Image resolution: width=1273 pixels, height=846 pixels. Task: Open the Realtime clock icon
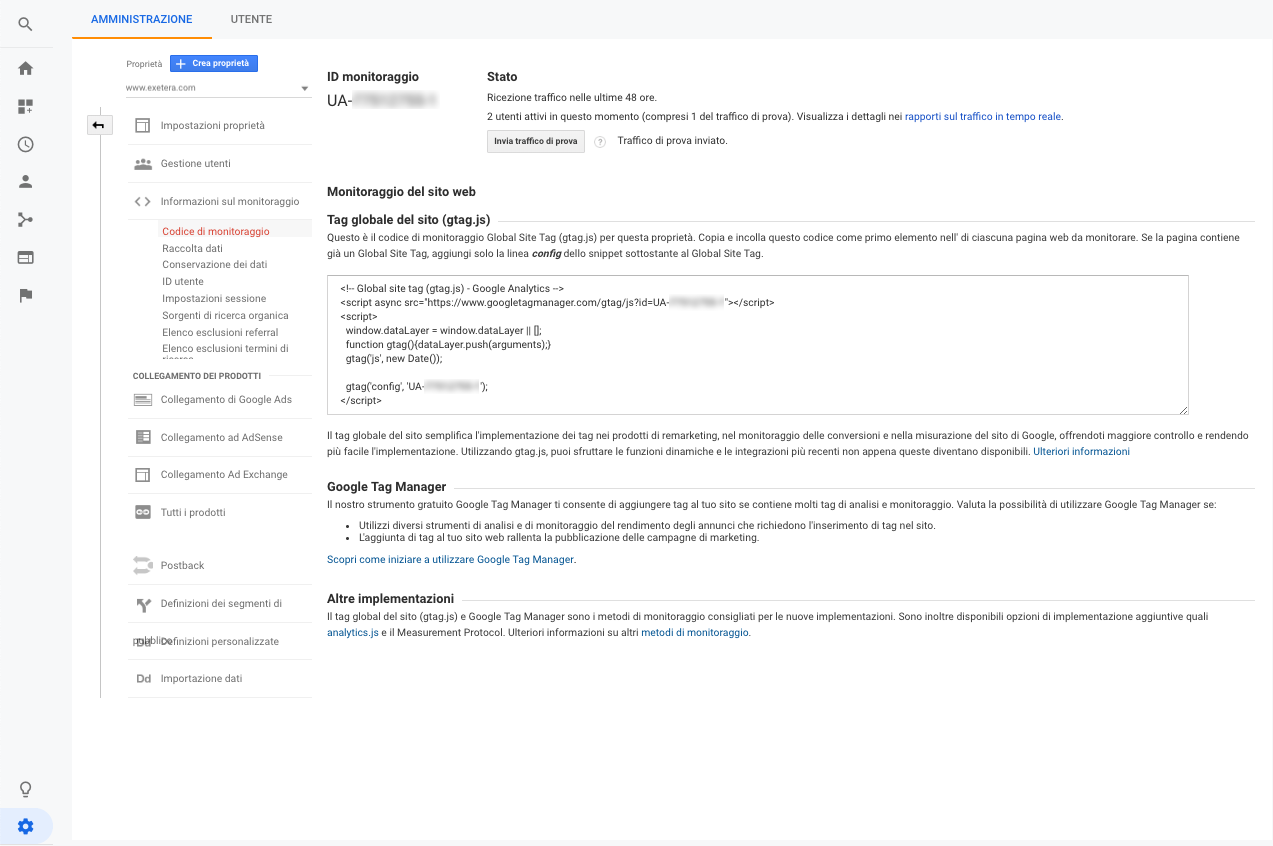(x=25, y=144)
